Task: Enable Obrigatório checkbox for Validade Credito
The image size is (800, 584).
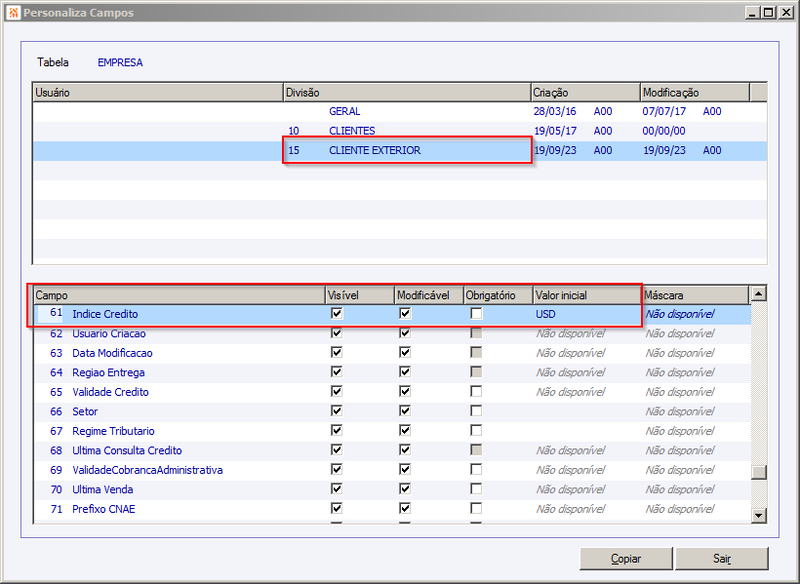Action: [476, 391]
